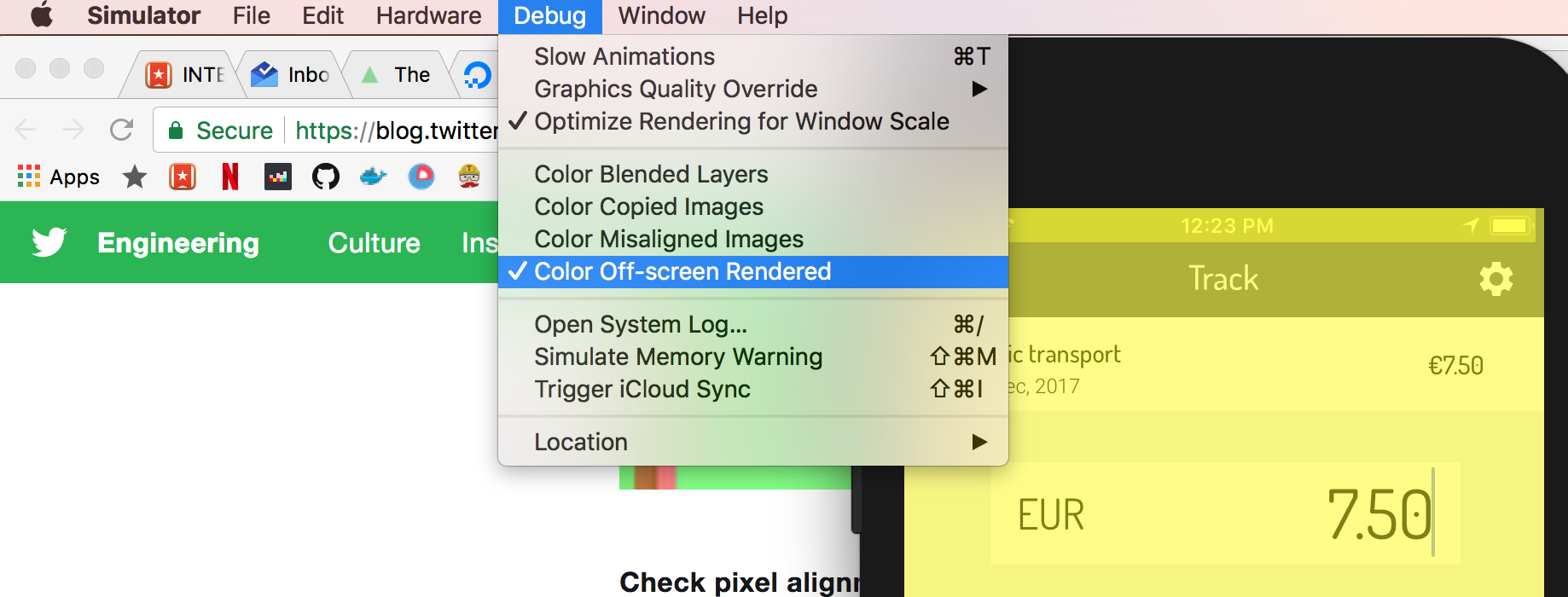The image size is (1568, 597).
Task: Click the EUR amount input field
Action: pyautogui.click(x=1224, y=514)
